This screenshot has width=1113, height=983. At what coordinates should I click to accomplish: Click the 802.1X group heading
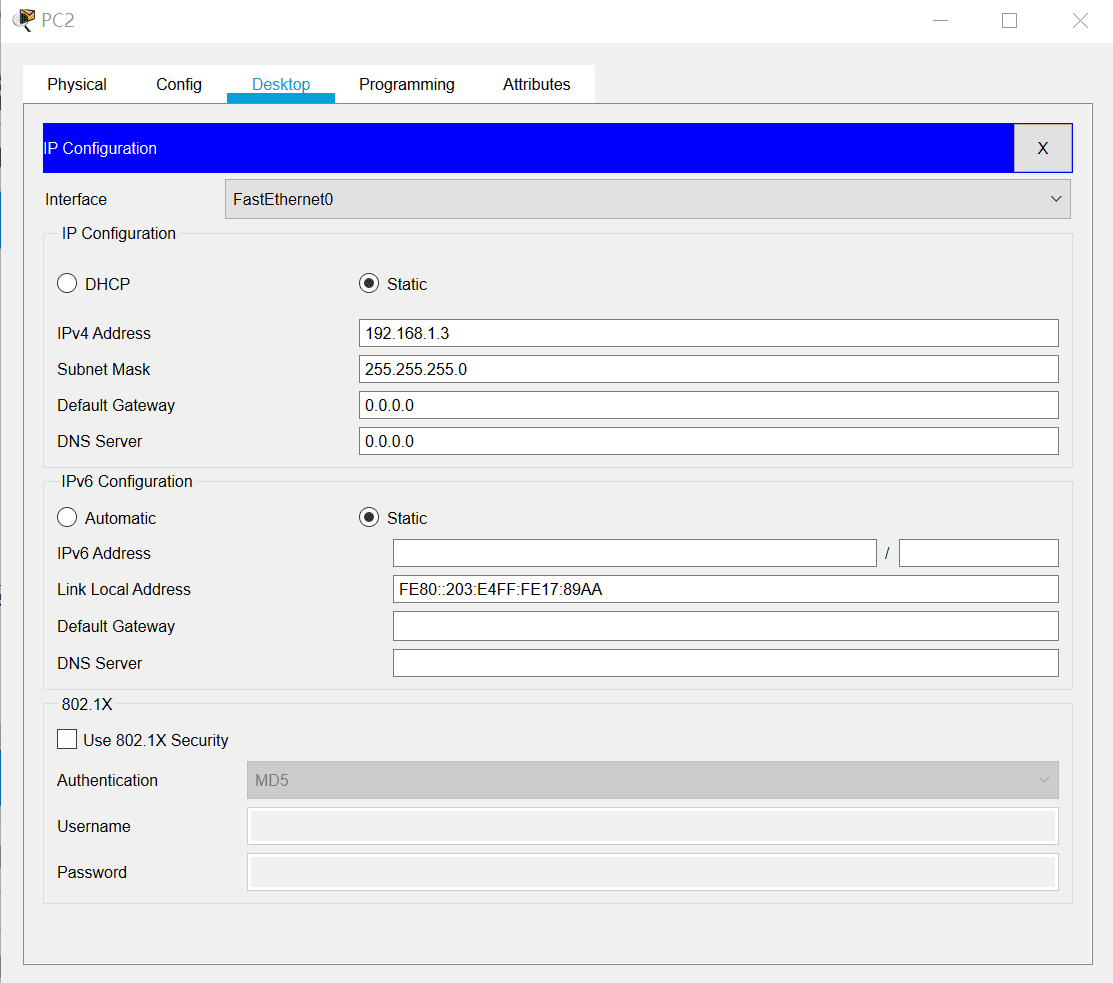pyautogui.click(x=87, y=704)
